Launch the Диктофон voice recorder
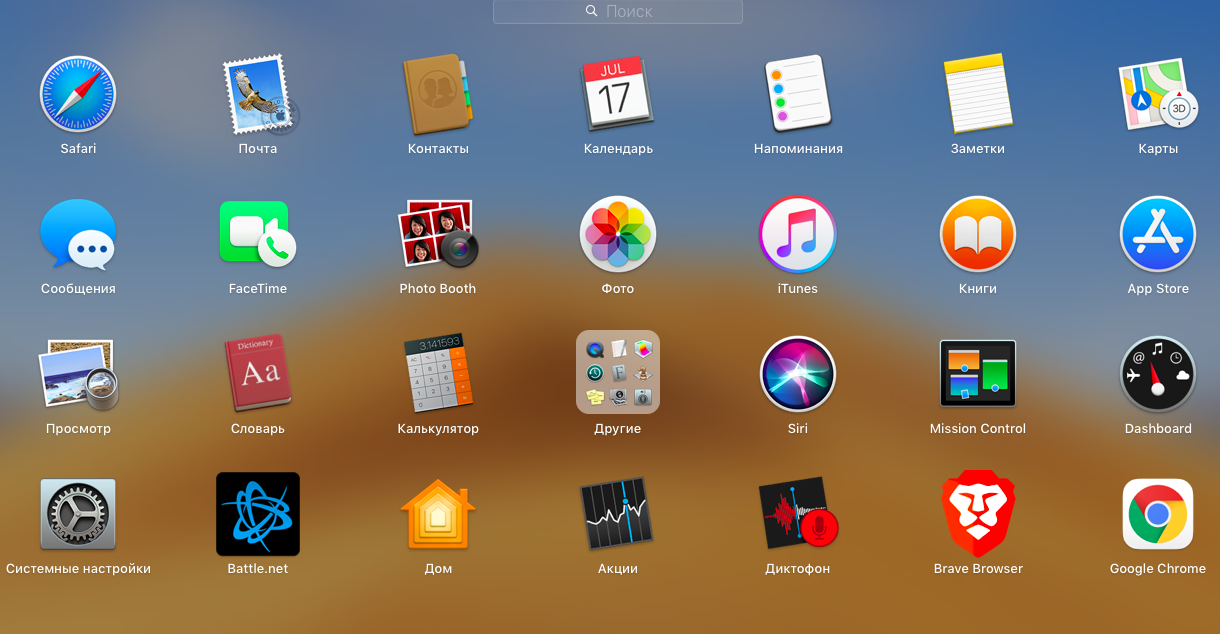Viewport: 1220px width, 634px height. point(798,514)
